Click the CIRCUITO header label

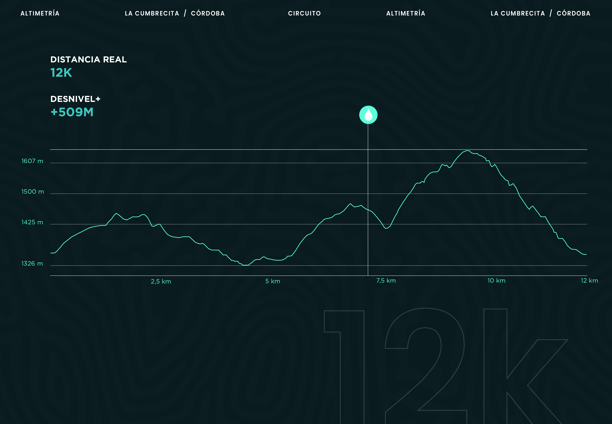point(304,13)
